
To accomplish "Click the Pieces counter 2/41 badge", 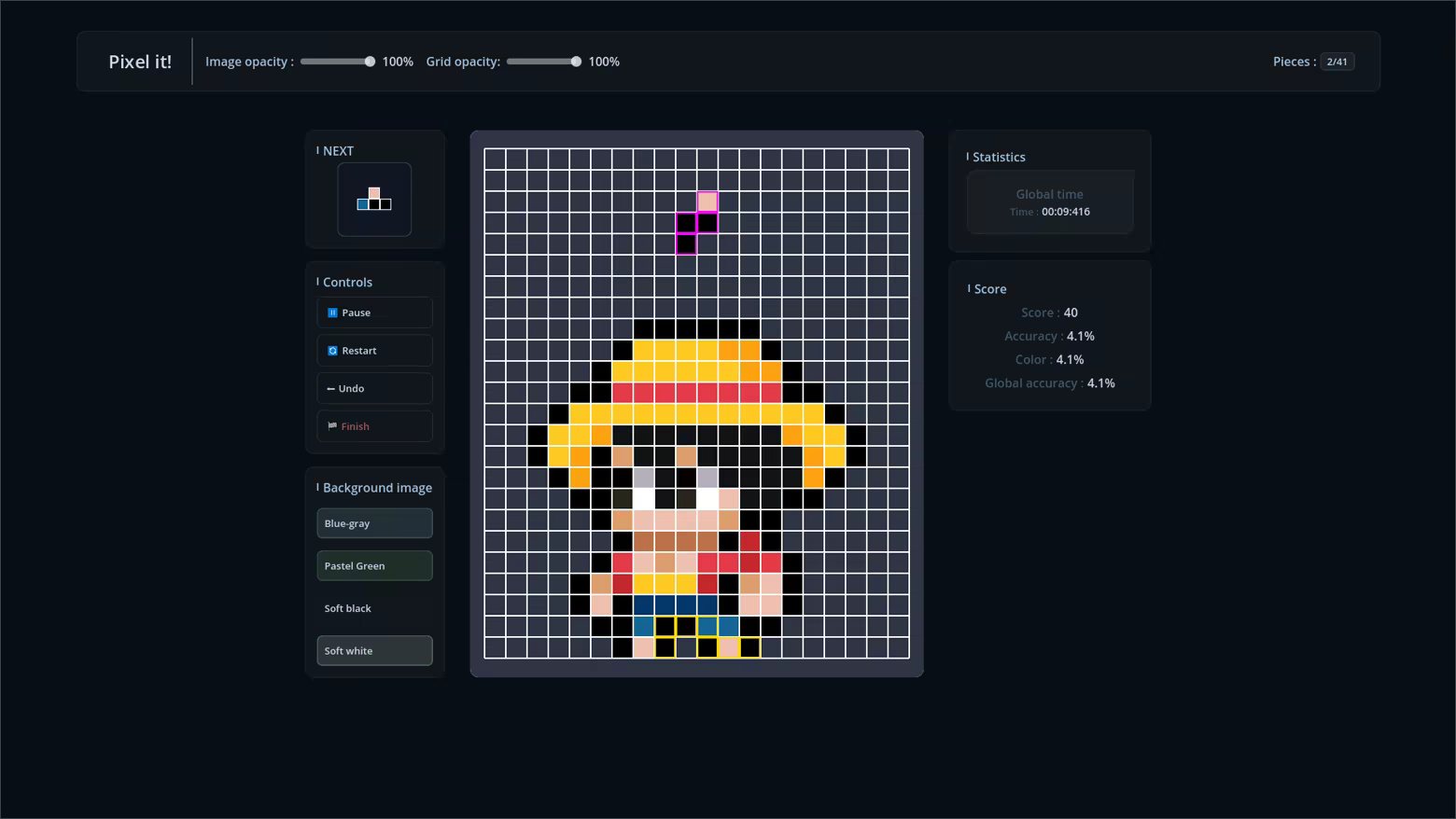I will coord(1337,62).
